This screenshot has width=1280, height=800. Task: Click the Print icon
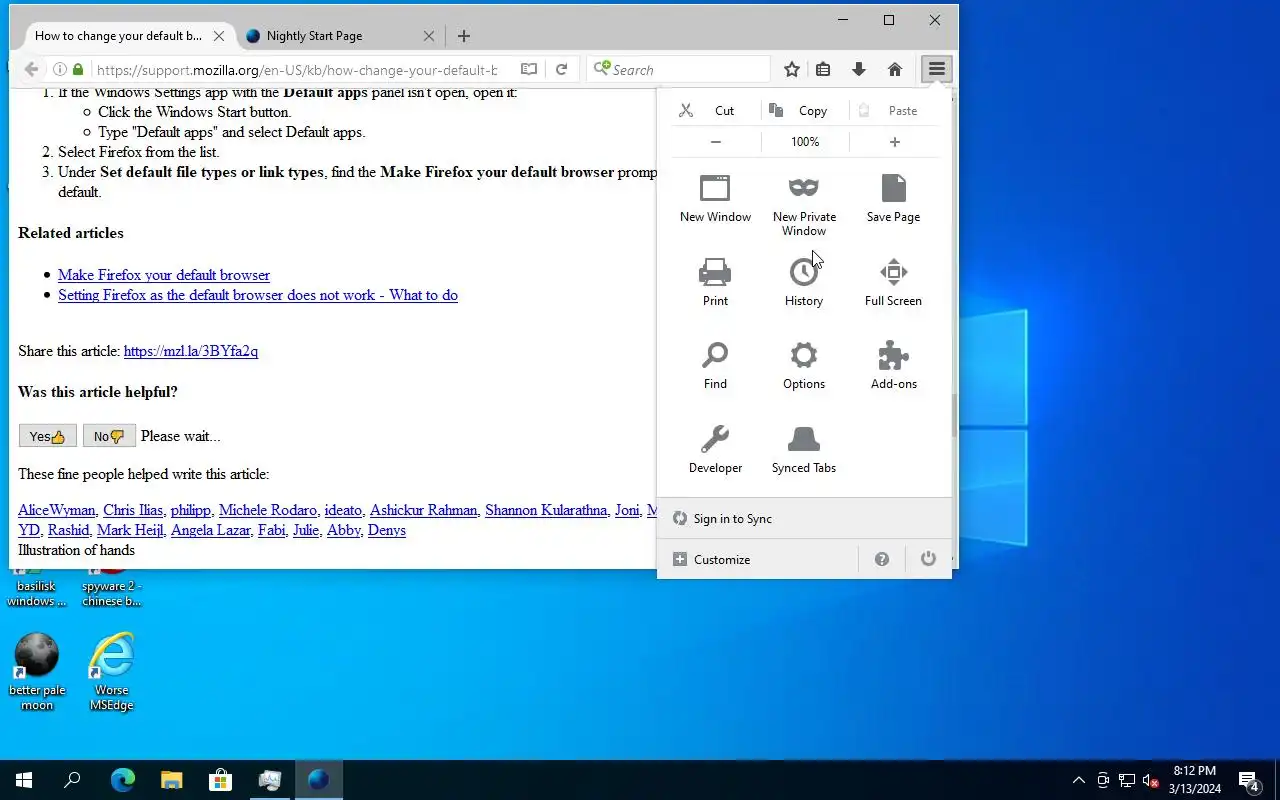tap(715, 282)
